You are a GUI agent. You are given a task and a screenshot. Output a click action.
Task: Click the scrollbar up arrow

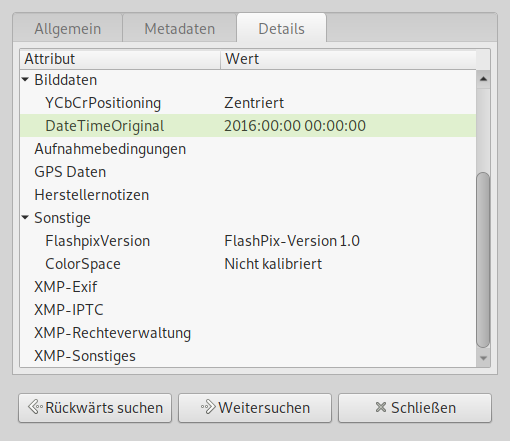point(483,79)
